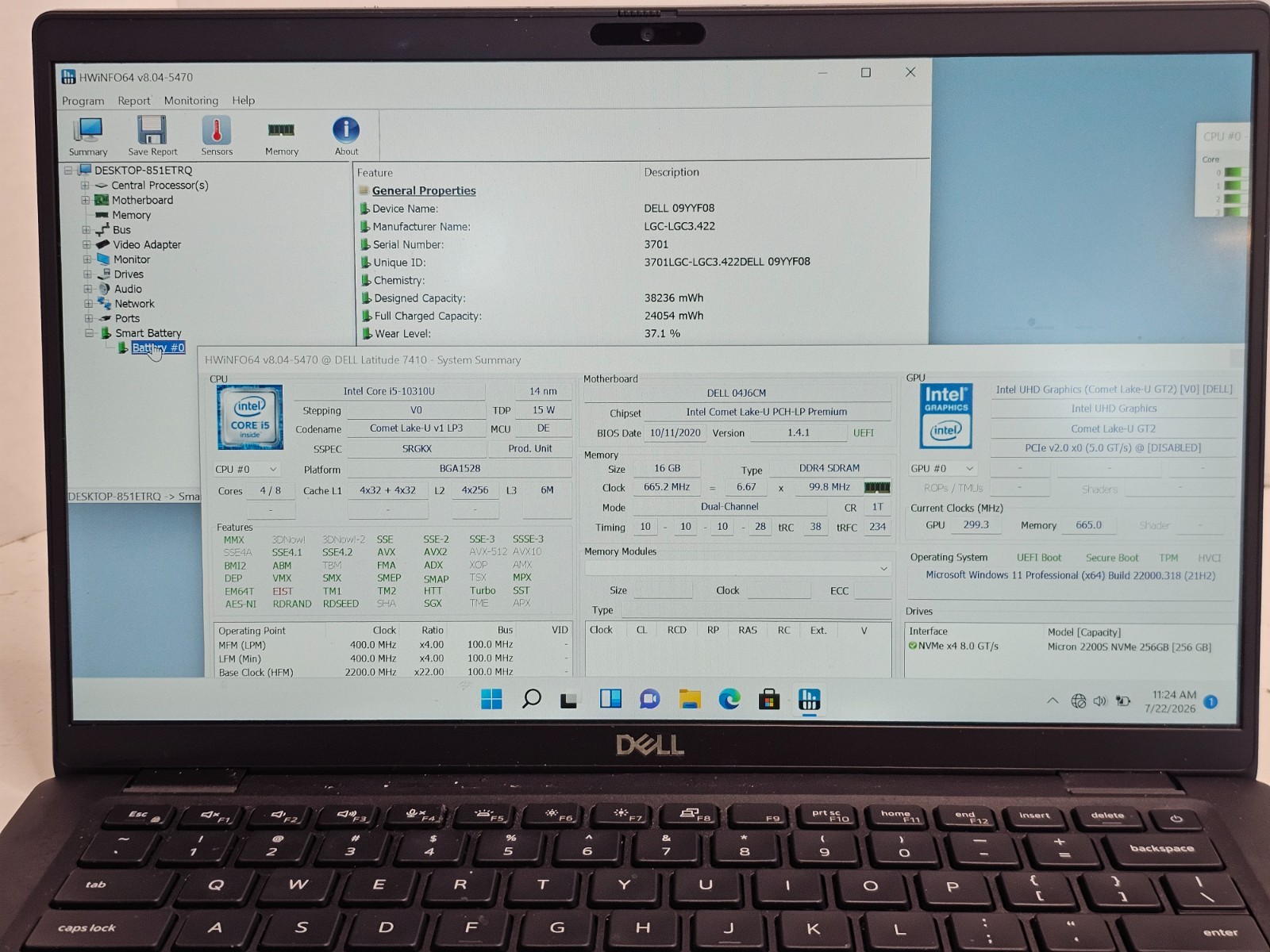
Task: Open the Help menu
Action: tap(243, 101)
